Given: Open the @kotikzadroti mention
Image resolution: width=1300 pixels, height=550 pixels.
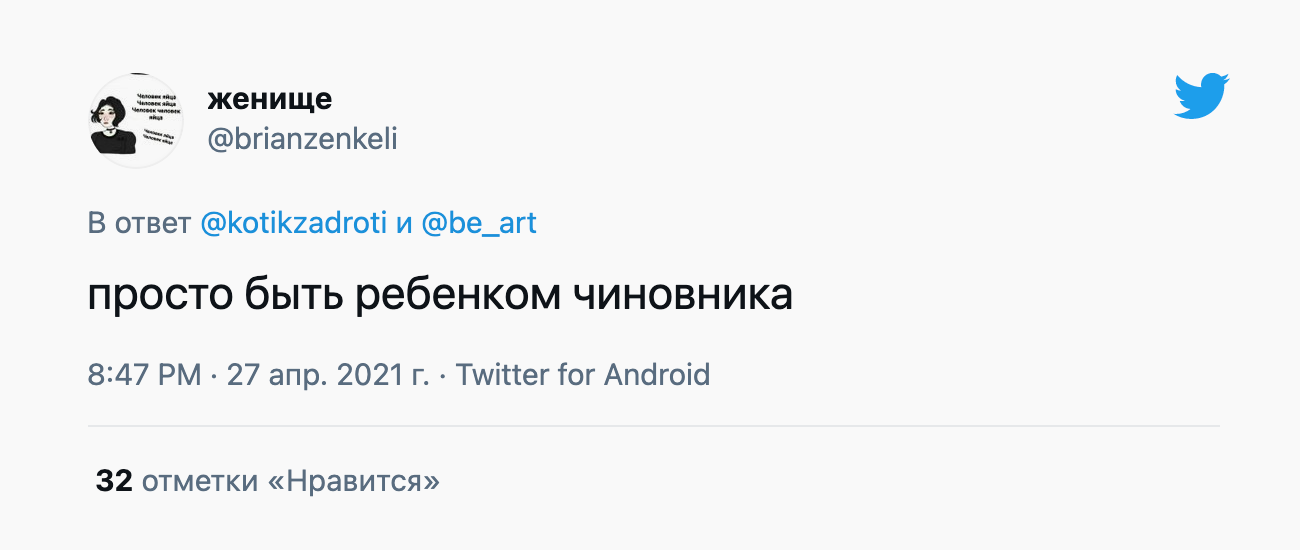Looking at the screenshot, I should (294, 223).
